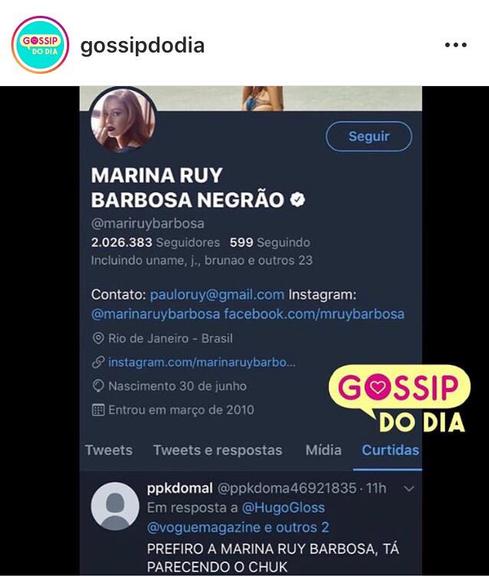Click the link chain icon beside instagram.com
Image resolution: width=489 pixels, height=576 pixels.
tap(98, 362)
